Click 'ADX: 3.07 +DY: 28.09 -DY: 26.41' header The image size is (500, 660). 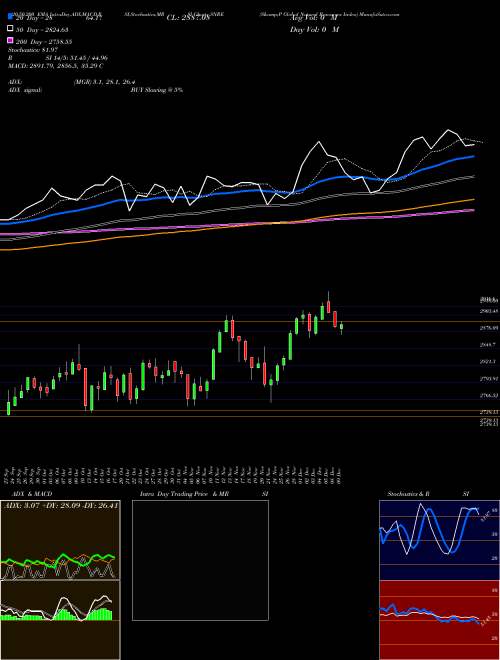[x=61, y=505]
